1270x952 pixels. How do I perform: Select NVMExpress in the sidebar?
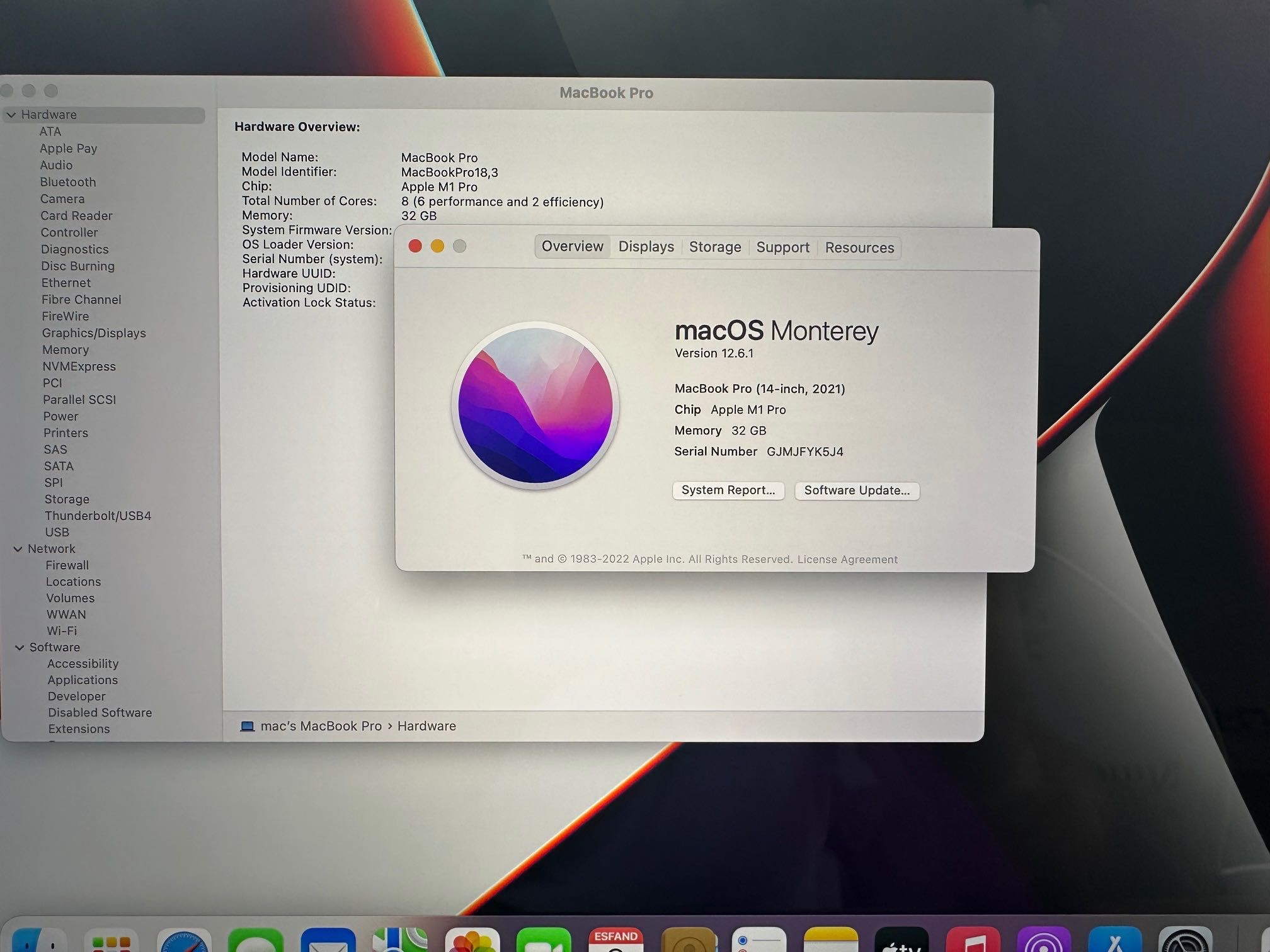pyautogui.click(x=79, y=366)
